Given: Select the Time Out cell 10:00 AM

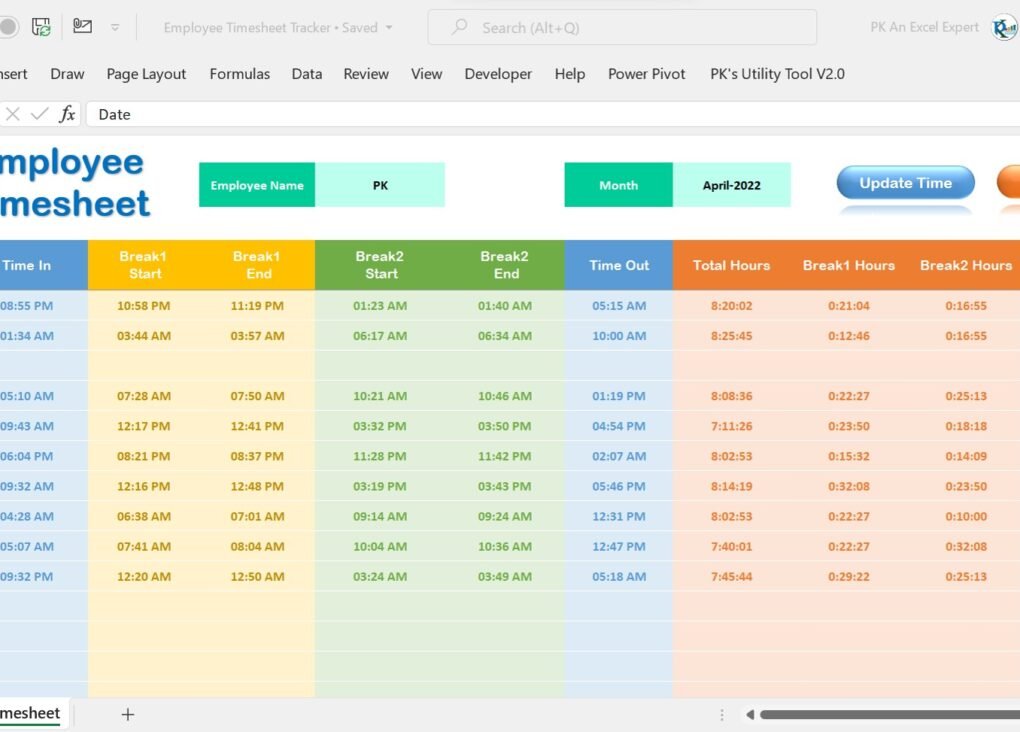Looking at the screenshot, I should [619, 336].
